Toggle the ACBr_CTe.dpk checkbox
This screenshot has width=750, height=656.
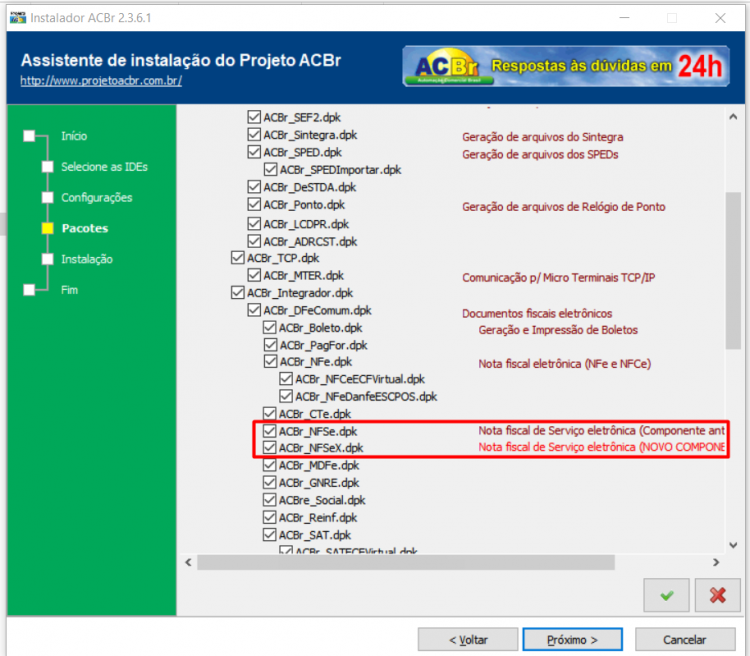pyautogui.click(x=270, y=413)
